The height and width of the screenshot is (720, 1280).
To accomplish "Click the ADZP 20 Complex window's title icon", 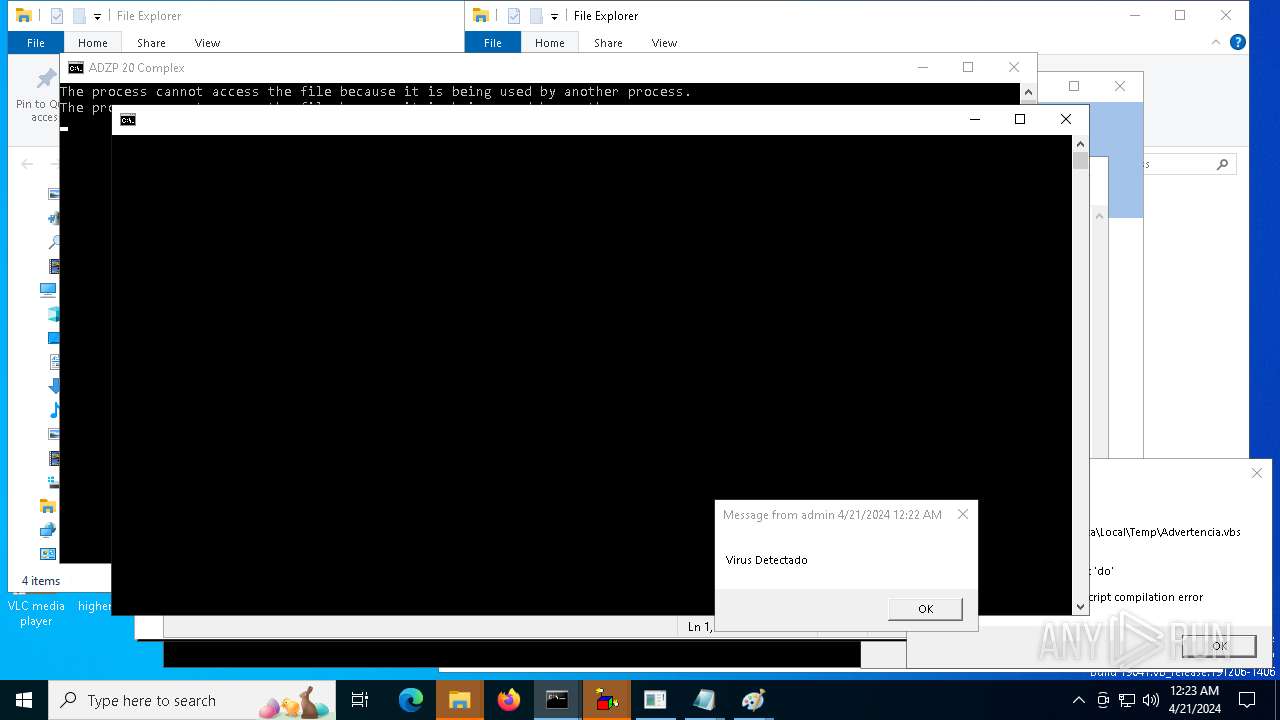I will [76, 68].
